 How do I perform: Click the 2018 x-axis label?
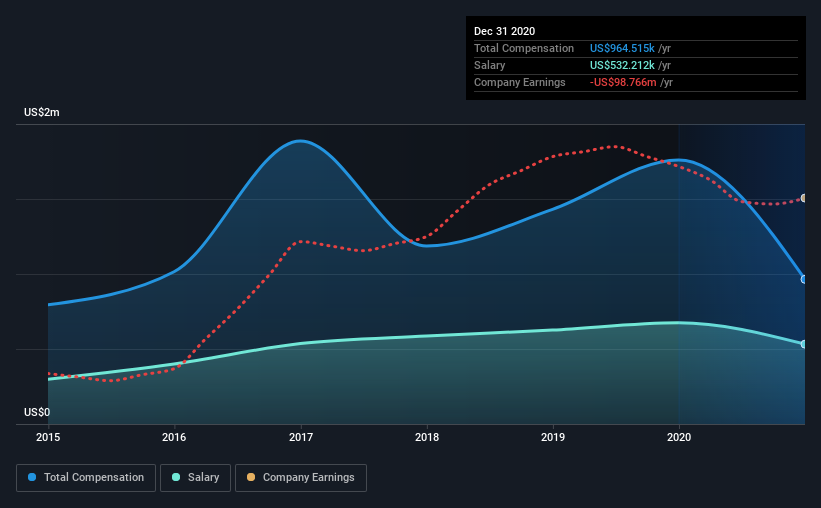[427, 437]
